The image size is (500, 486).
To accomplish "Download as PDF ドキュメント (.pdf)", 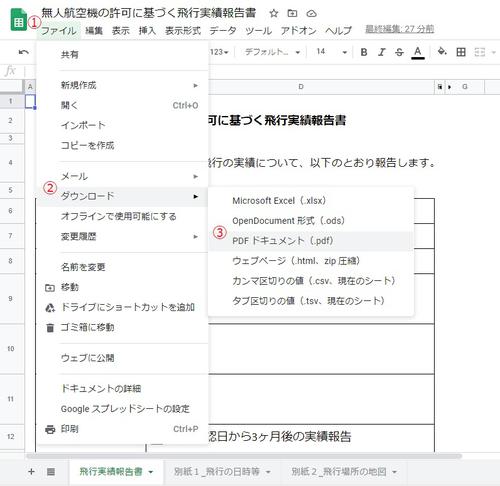I will [x=311, y=241].
